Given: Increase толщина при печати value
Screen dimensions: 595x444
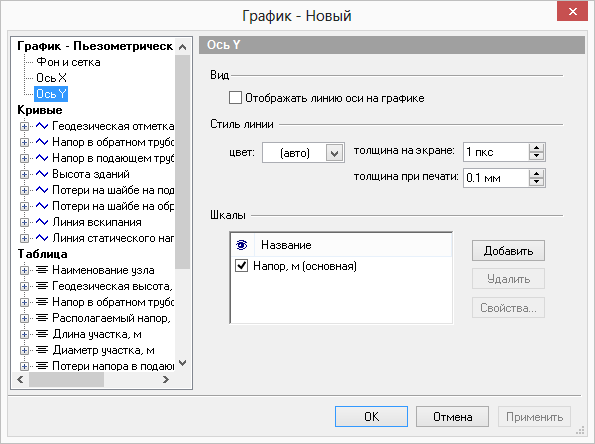Looking at the screenshot, I should click(x=536, y=174).
